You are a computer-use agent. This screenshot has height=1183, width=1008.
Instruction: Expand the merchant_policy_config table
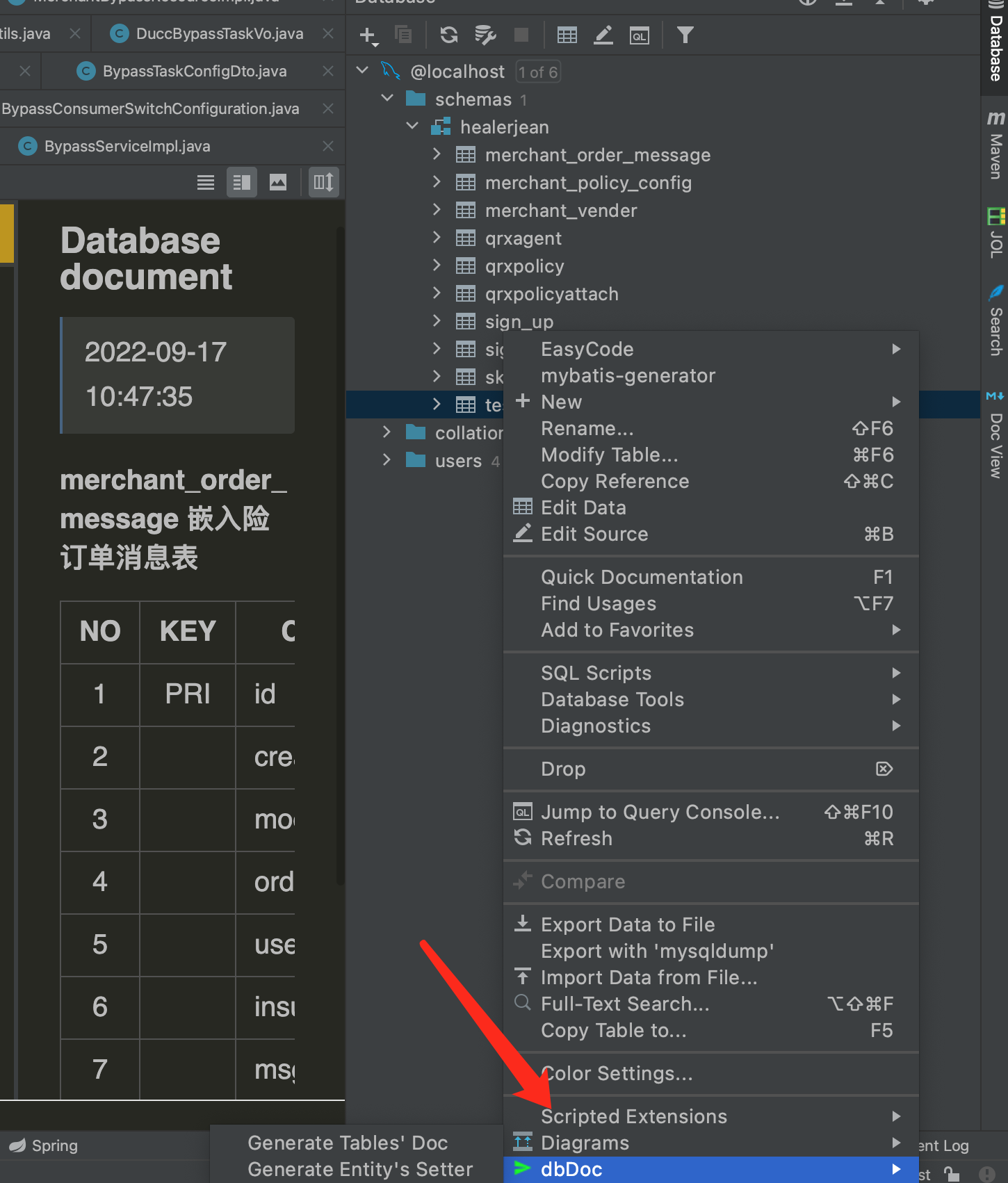coord(437,181)
